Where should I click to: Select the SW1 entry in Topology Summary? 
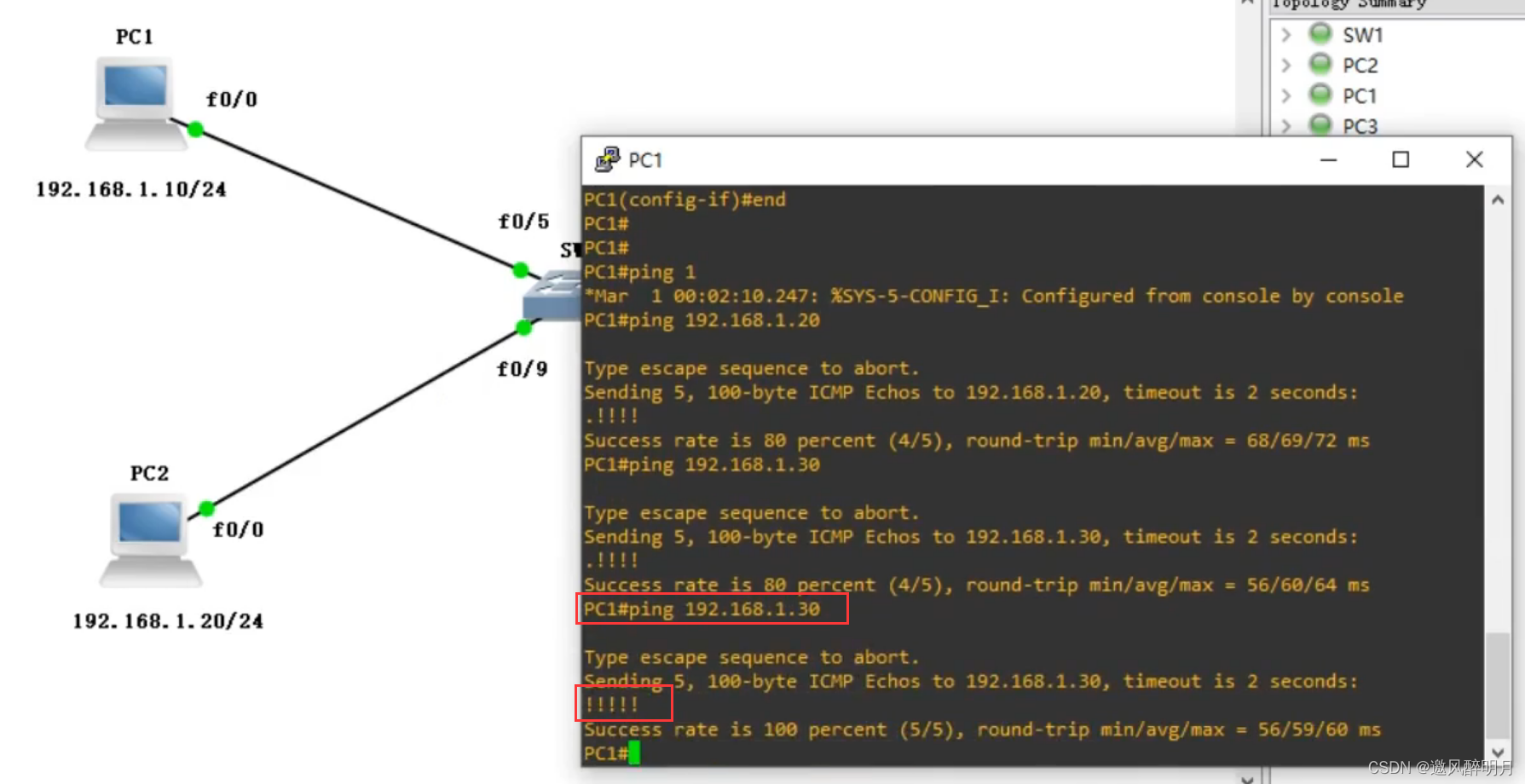pyautogui.click(x=1362, y=35)
